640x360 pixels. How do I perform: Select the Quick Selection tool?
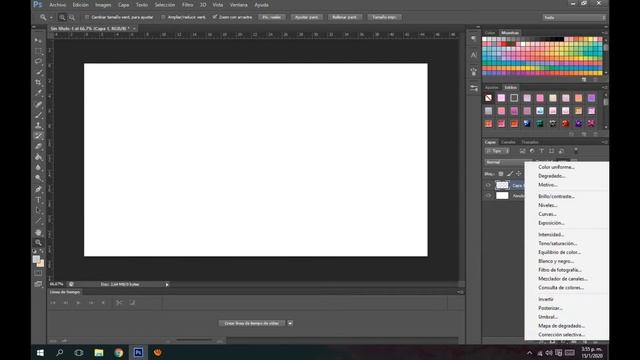38,72
